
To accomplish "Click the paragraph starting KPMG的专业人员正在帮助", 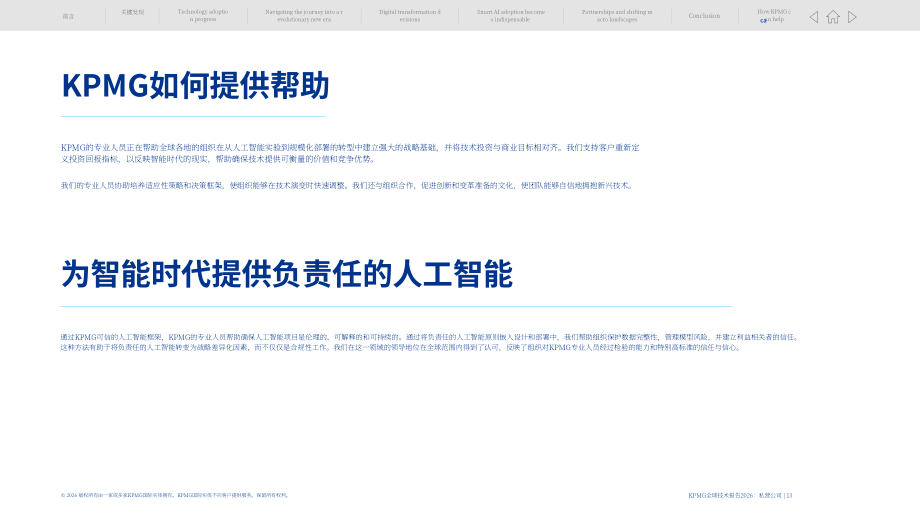I will pos(350,153).
